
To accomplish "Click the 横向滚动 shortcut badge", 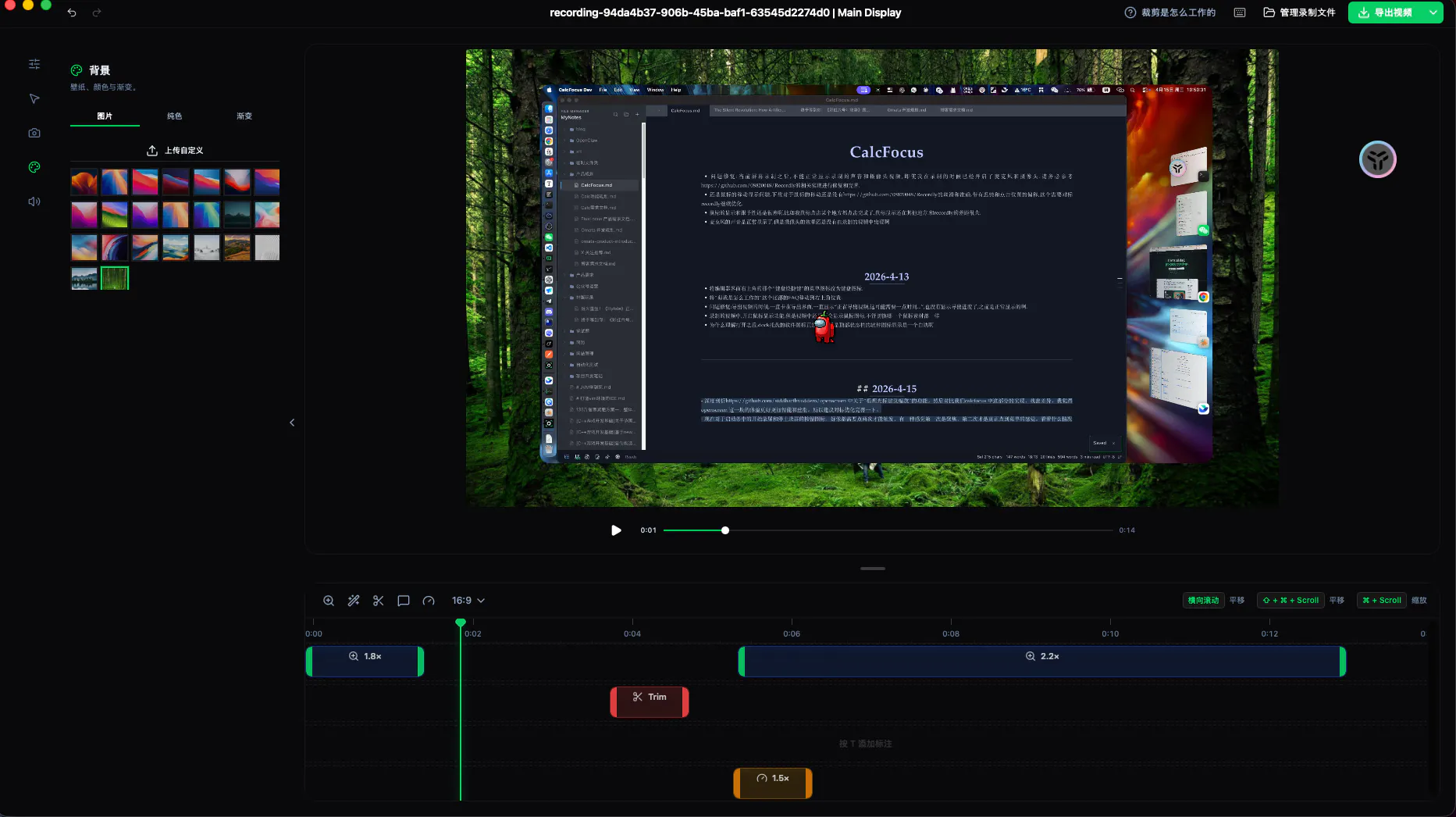I will 1203,601.
